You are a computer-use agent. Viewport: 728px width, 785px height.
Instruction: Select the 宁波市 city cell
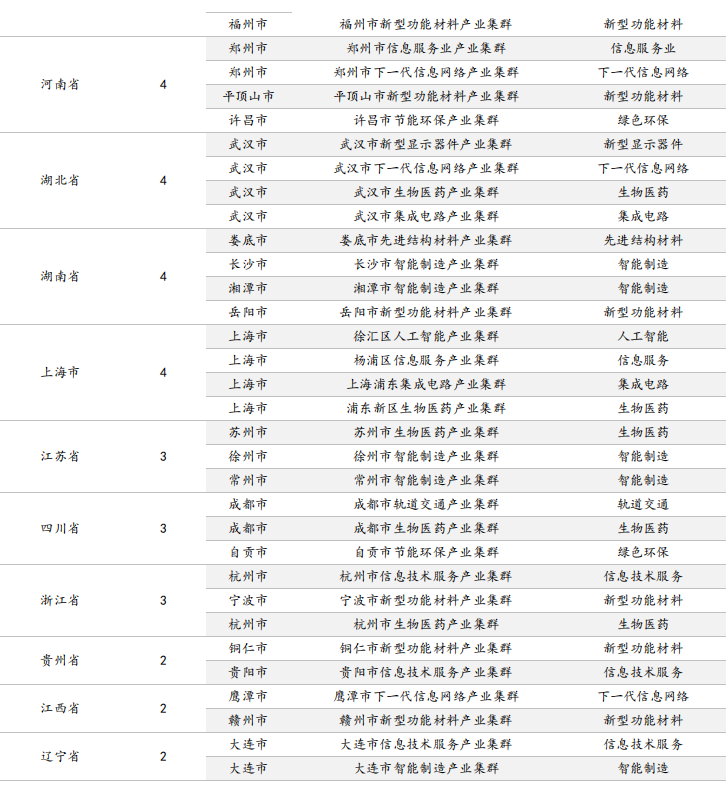(248, 600)
